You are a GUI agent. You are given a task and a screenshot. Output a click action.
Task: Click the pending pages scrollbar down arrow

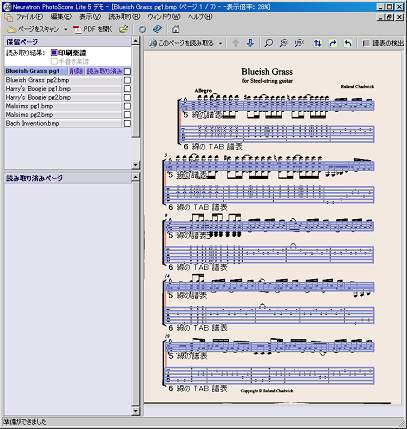click(x=135, y=165)
